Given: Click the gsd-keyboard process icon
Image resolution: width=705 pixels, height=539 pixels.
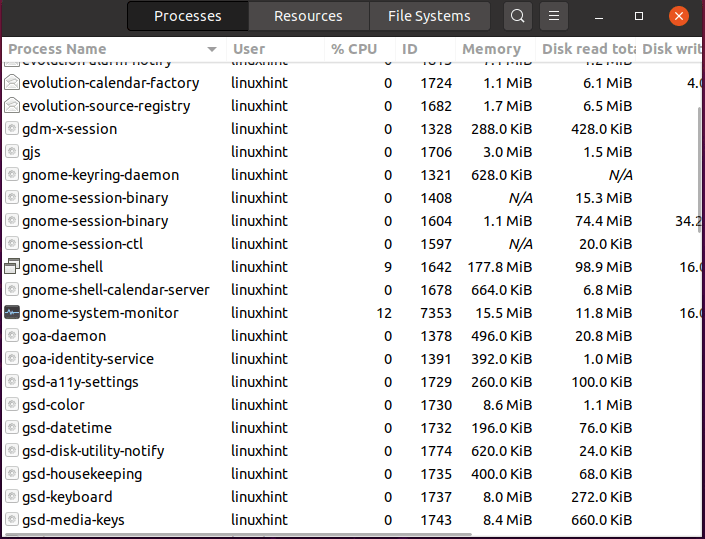Looking at the screenshot, I should [x=12, y=497].
